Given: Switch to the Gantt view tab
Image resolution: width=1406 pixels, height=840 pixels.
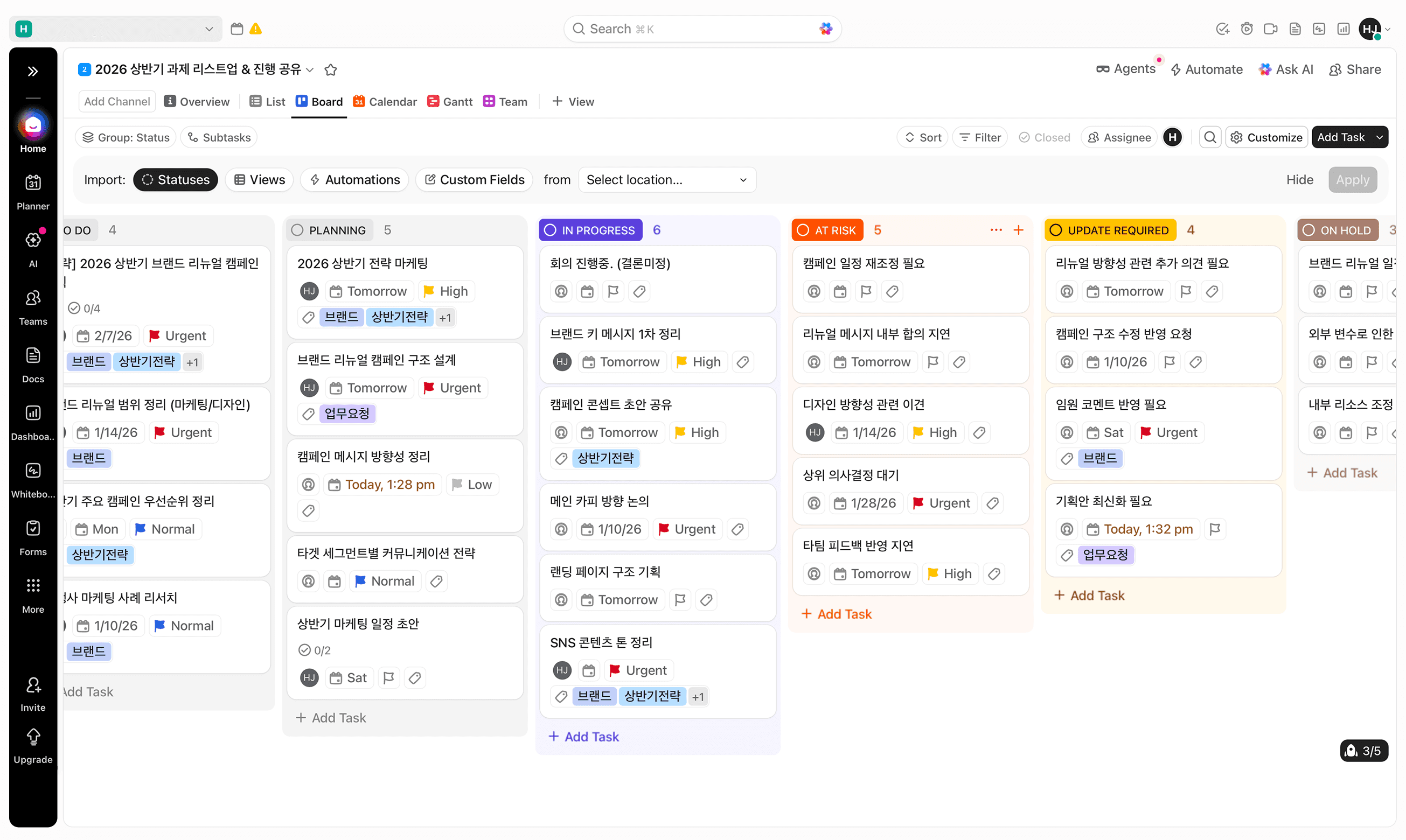Looking at the screenshot, I should pyautogui.click(x=450, y=102).
